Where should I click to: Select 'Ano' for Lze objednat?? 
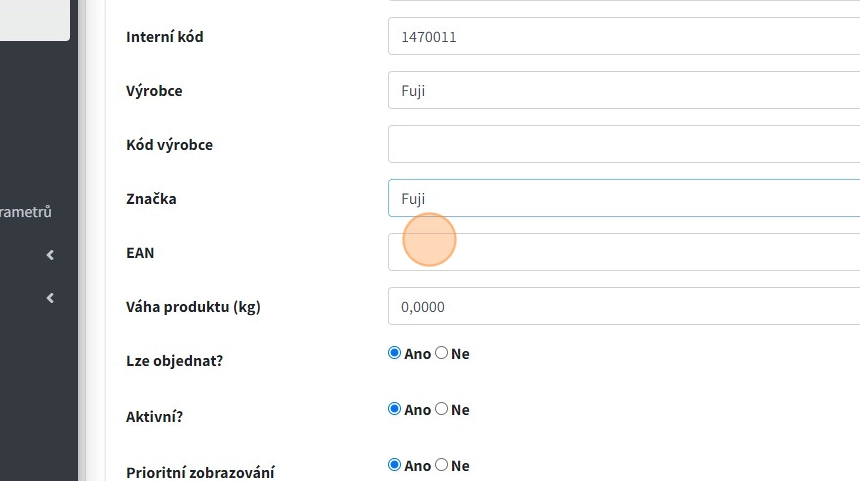(x=395, y=353)
